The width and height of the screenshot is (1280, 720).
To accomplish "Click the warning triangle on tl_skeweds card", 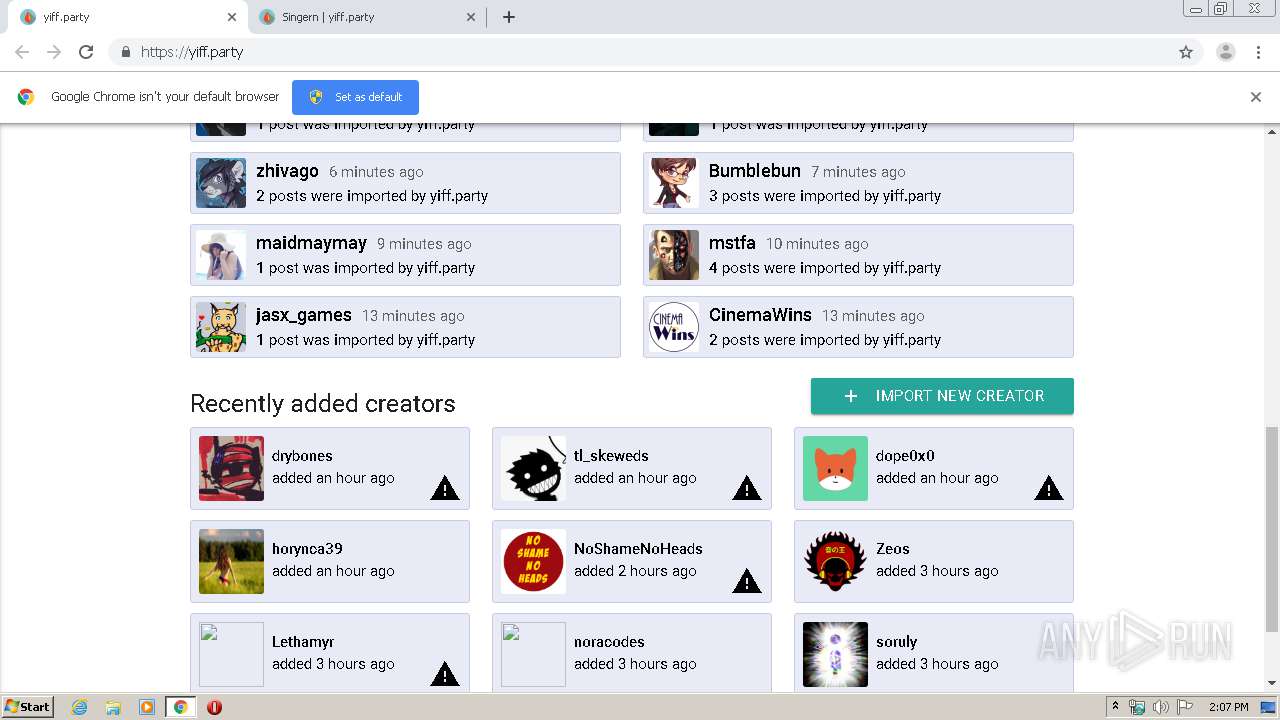I will pyautogui.click(x=747, y=488).
